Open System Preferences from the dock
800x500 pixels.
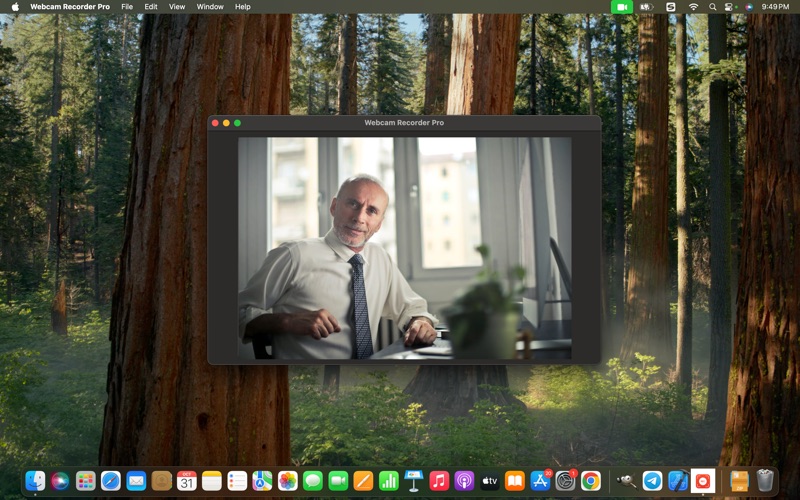click(x=565, y=481)
